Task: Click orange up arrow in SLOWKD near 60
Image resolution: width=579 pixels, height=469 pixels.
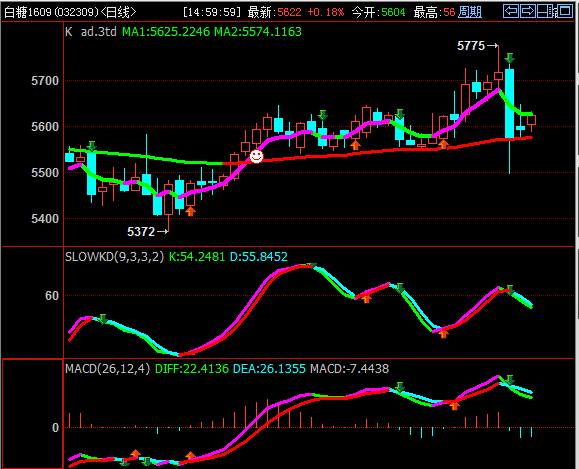Action: [366, 298]
